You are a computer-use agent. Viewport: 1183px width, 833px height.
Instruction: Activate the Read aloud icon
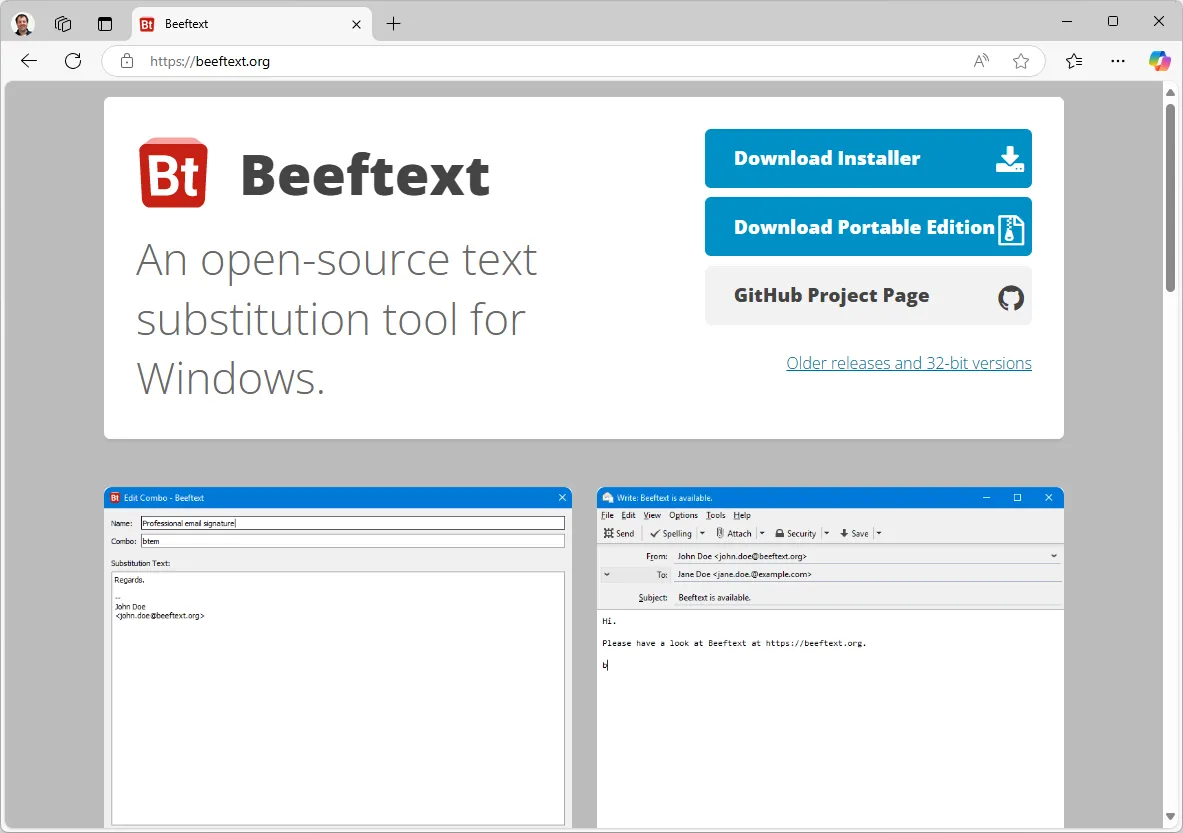(x=981, y=61)
